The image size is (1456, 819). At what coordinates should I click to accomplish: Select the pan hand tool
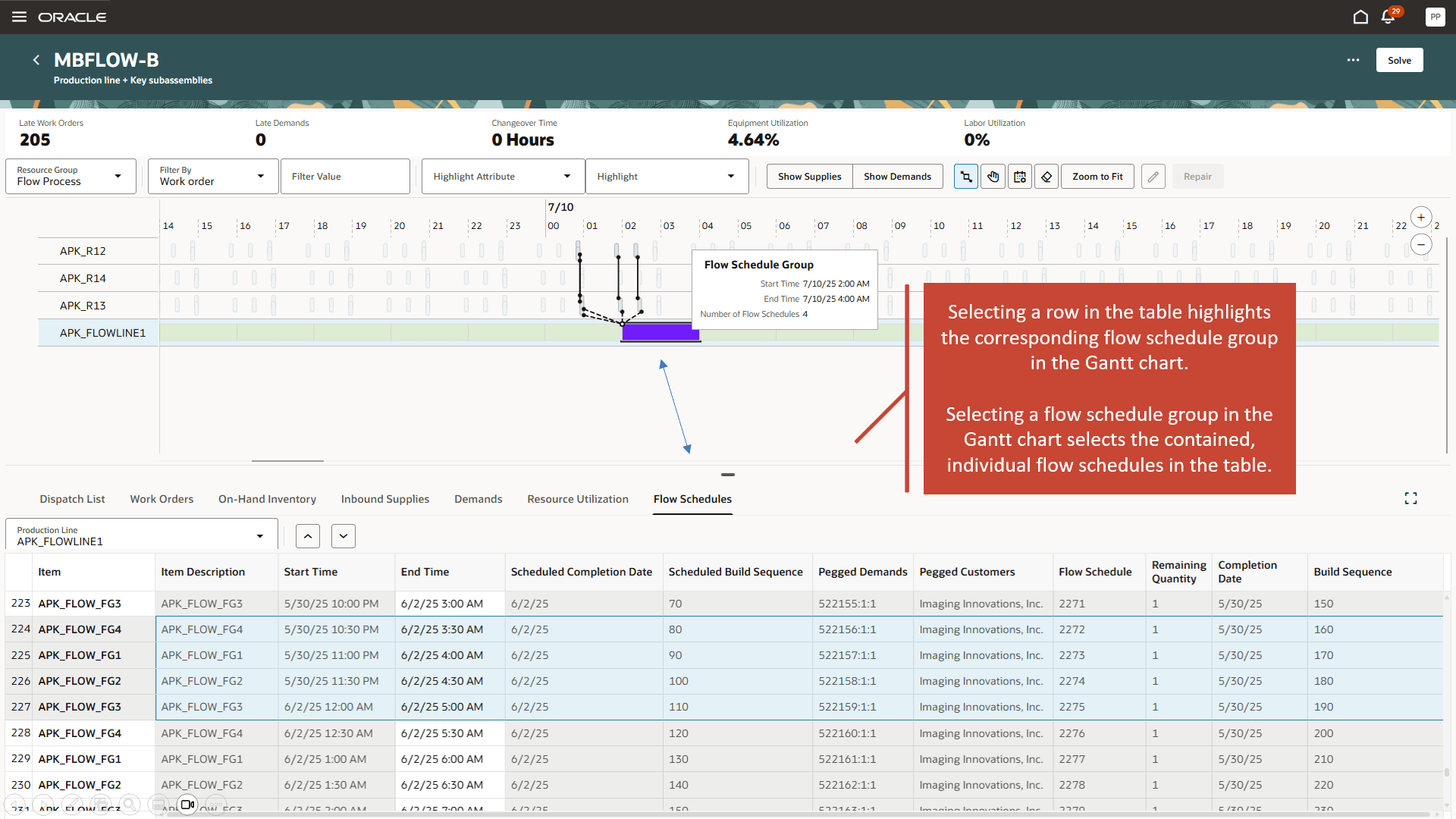click(993, 177)
